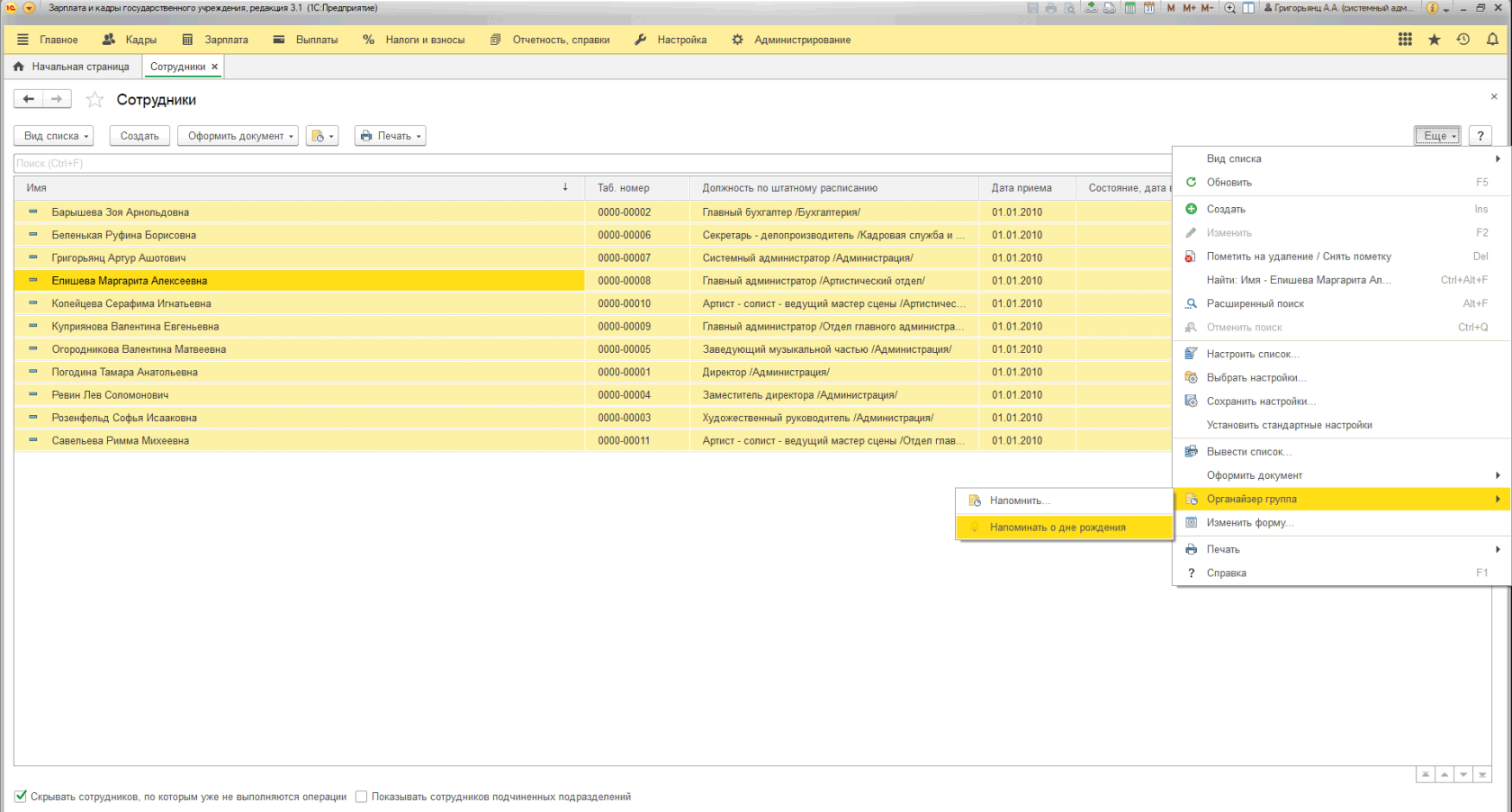
Task: Select row Барышева Зоя Арнольдовна
Action: [592, 212]
